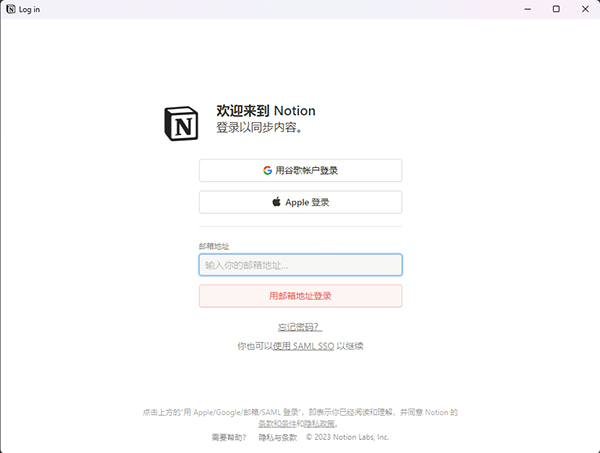This screenshot has width=600, height=453.
Task: Sign in with Google account button
Action: tap(300, 171)
